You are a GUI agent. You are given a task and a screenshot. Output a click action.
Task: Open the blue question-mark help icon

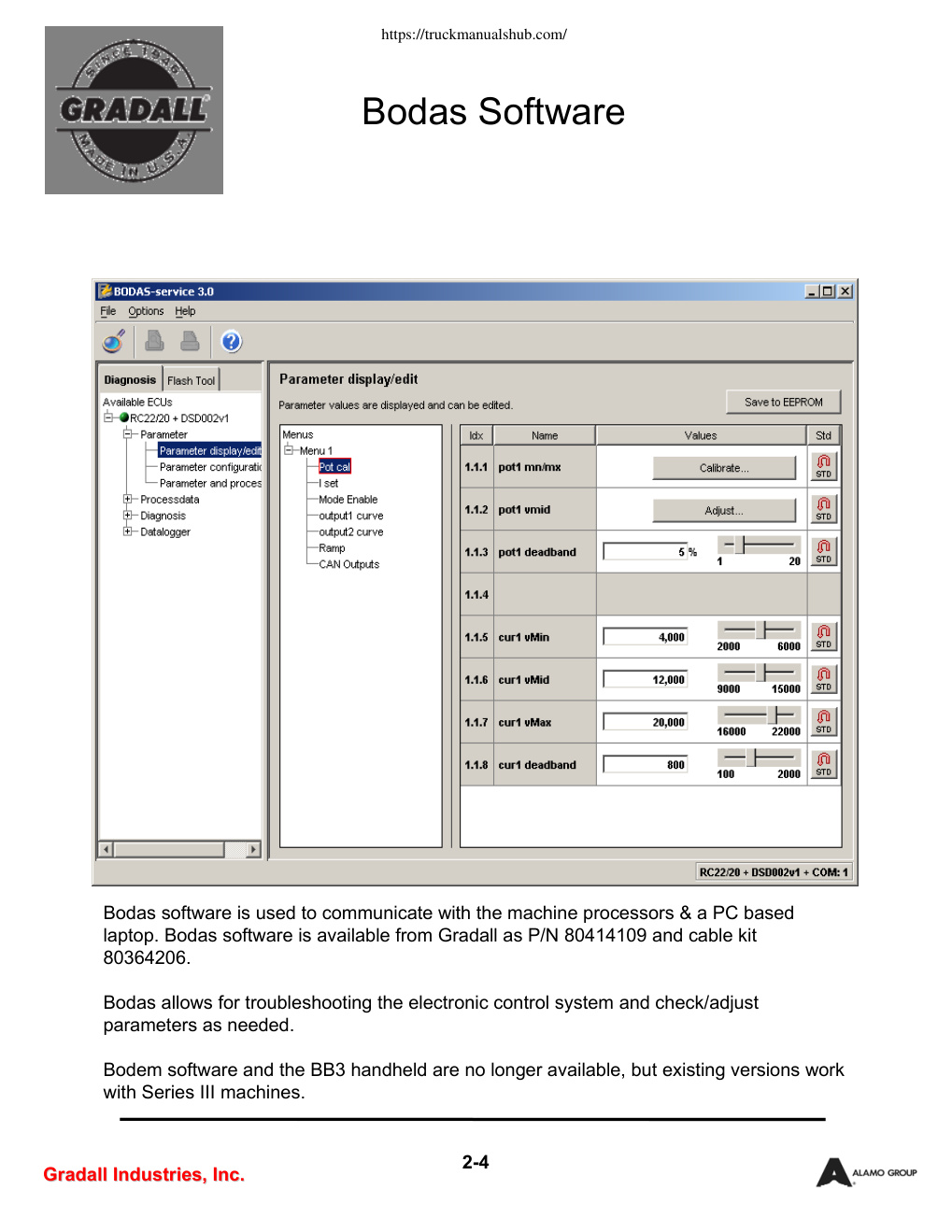point(232,342)
